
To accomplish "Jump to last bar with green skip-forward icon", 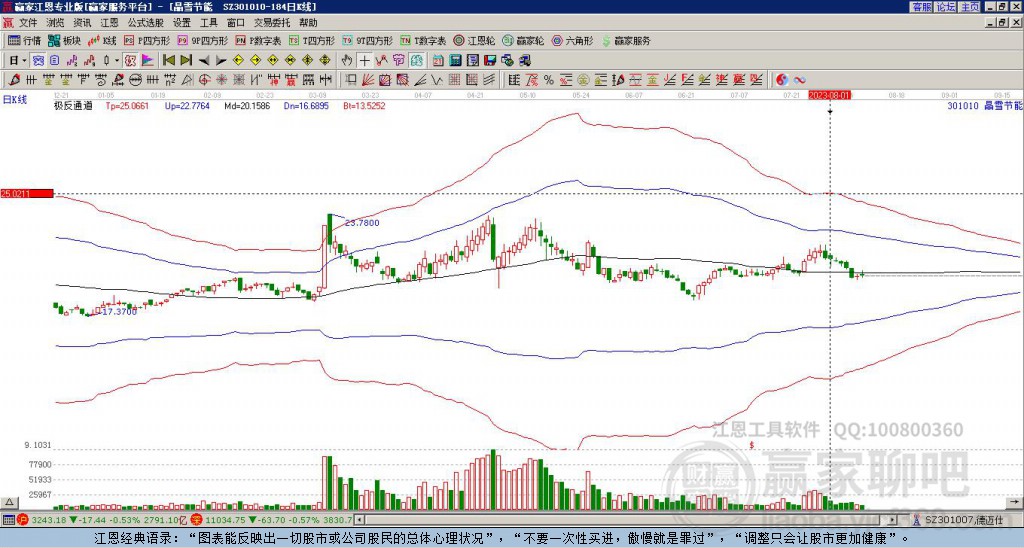I will [186, 61].
